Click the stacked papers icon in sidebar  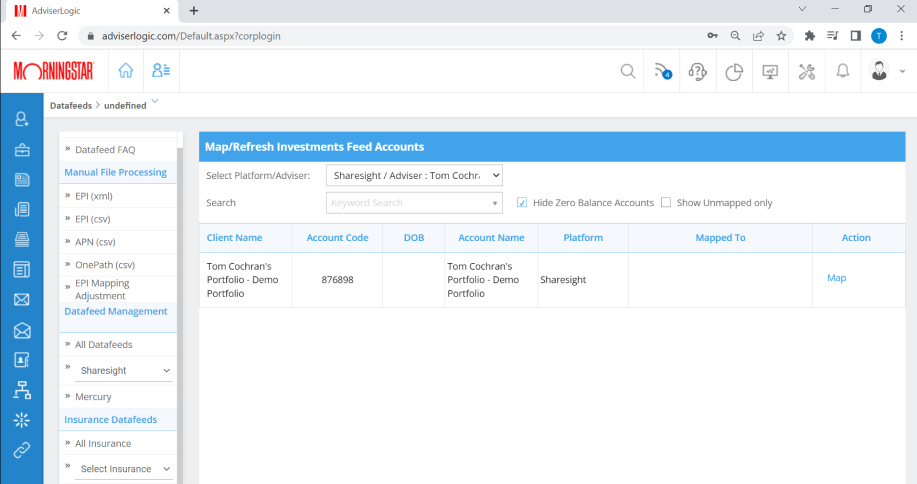22,209
